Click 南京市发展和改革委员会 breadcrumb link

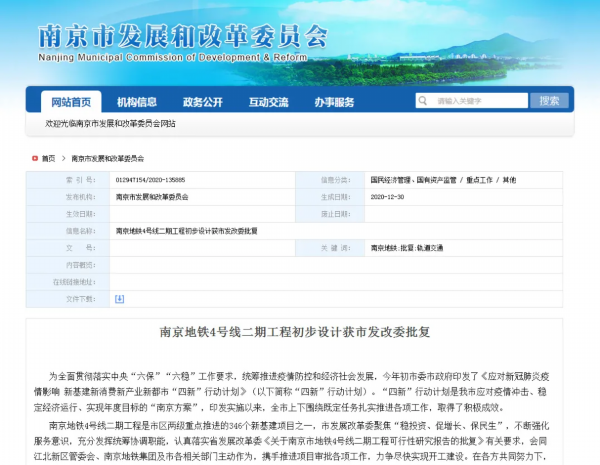[x=108, y=158]
